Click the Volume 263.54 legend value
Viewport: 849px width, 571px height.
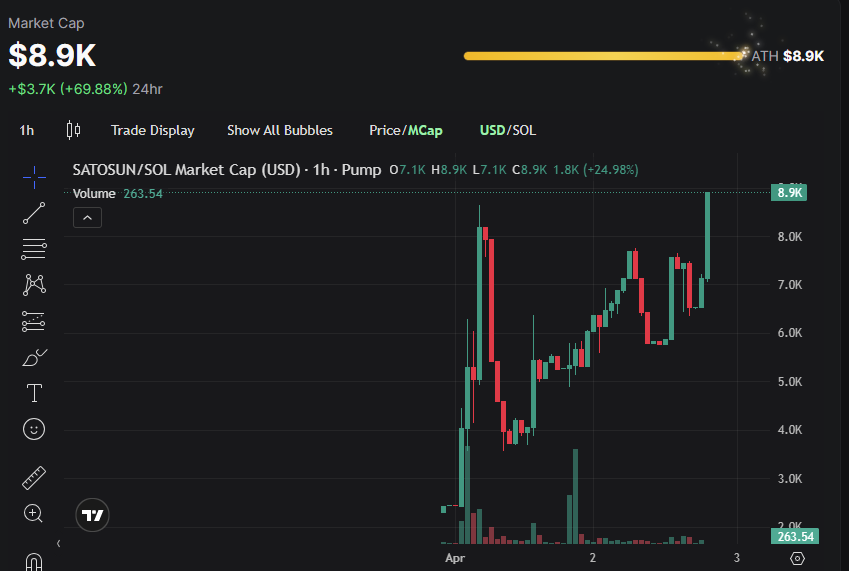pyautogui.click(x=143, y=194)
